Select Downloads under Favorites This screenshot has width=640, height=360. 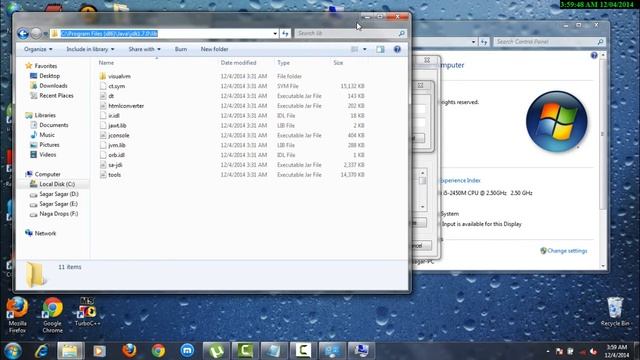(x=53, y=86)
